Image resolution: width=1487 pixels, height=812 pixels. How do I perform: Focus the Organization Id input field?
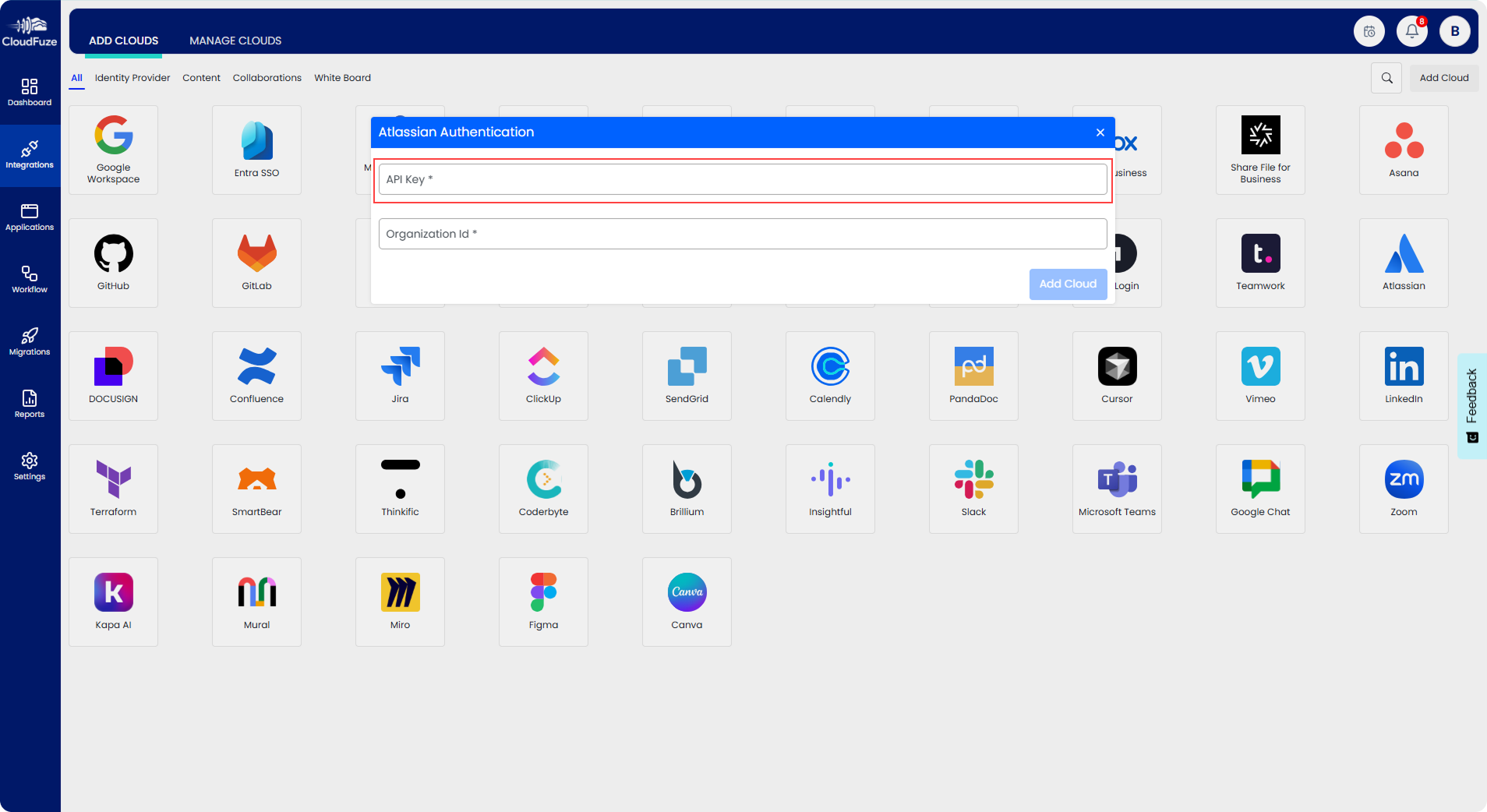pos(743,234)
